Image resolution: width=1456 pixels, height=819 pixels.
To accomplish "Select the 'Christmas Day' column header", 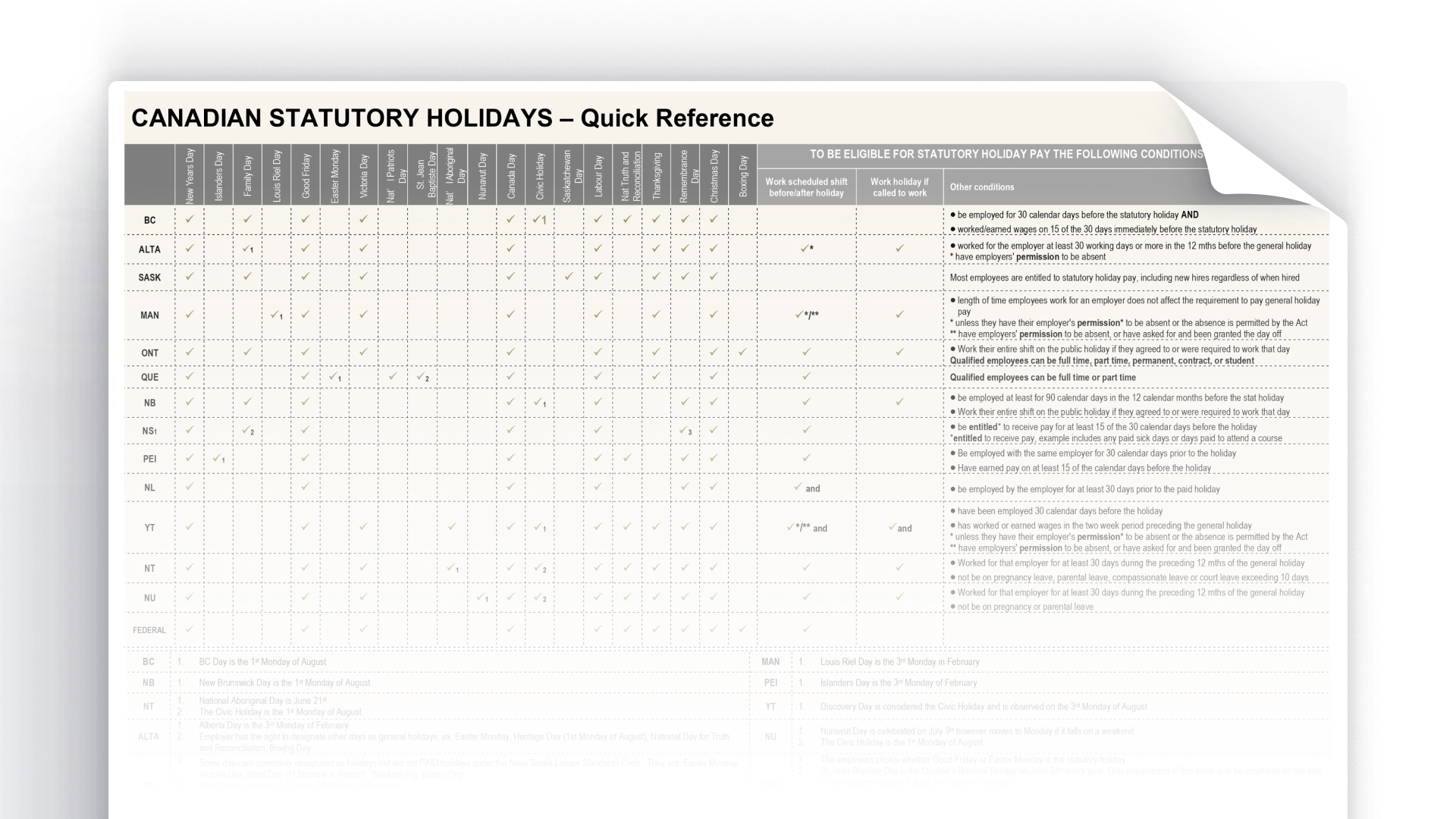I will pyautogui.click(x=714, y=175).
